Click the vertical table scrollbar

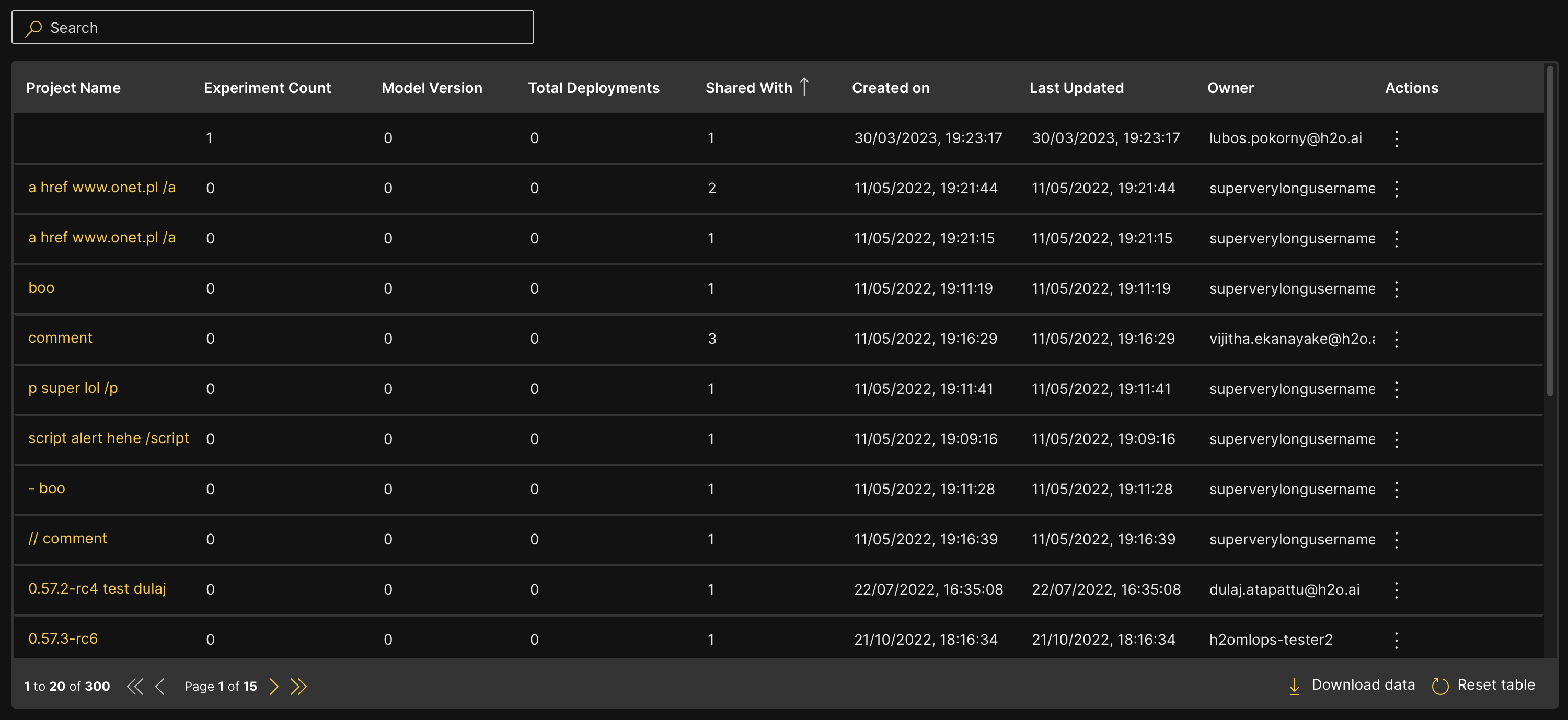1550,231
